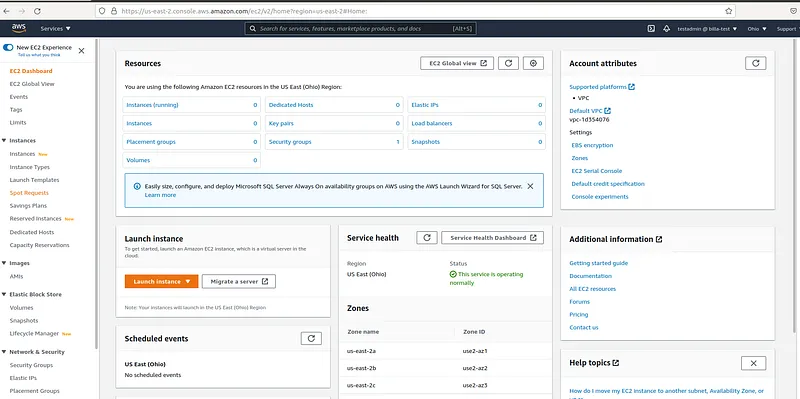Refresh the Resources panel
The height and width of the screenshot is (399, 800).
508,63
